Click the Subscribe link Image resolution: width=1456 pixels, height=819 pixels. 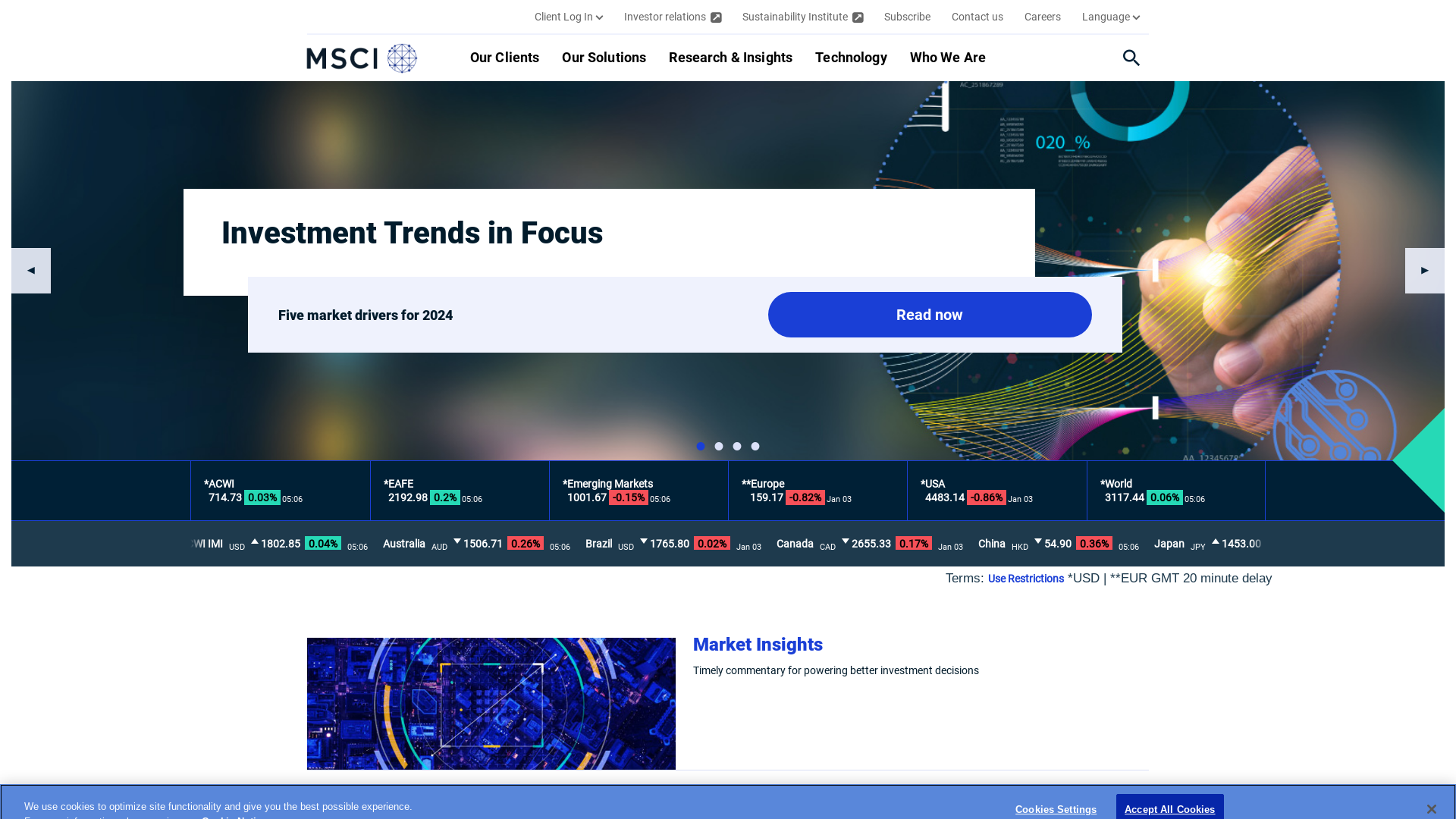point(907,17)
